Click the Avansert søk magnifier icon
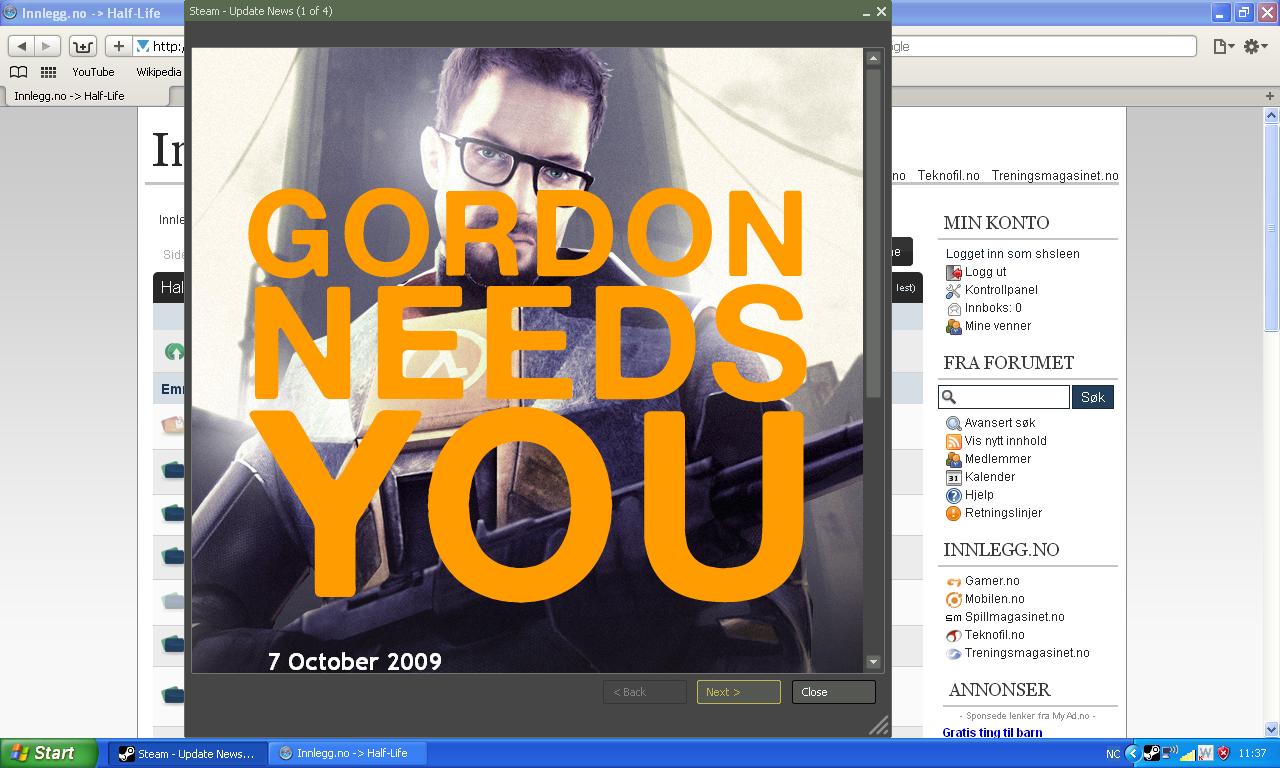Viewport: 1280px width, 768px height. [954, 423]
